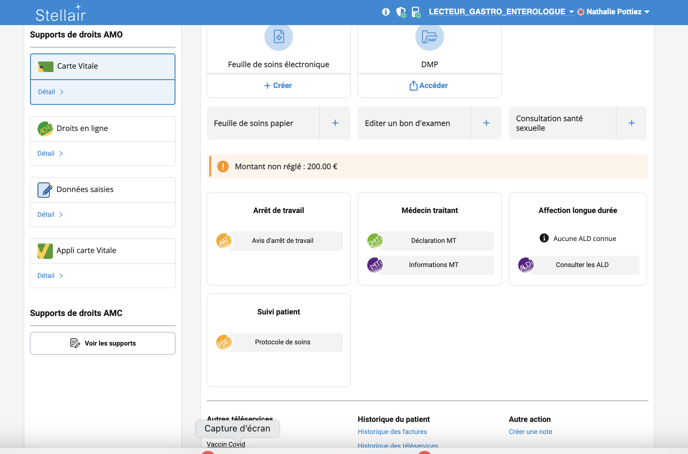The width and height of the screenshot is (688, 454).
Task: Click Créer under Feuille de soins électronique
Action: (278, 86)
